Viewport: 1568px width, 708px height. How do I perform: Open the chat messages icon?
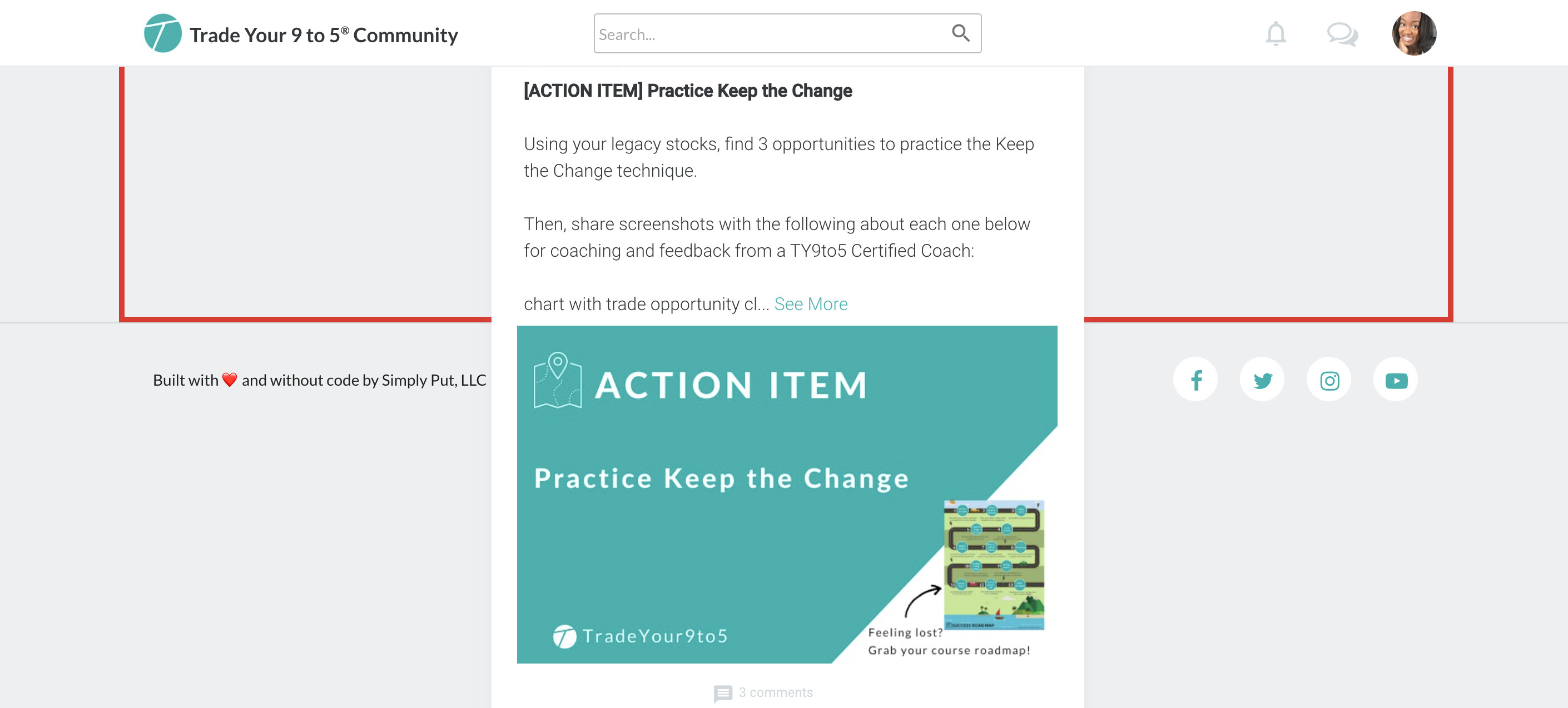pyautogui.click(x=1342, y=34)
